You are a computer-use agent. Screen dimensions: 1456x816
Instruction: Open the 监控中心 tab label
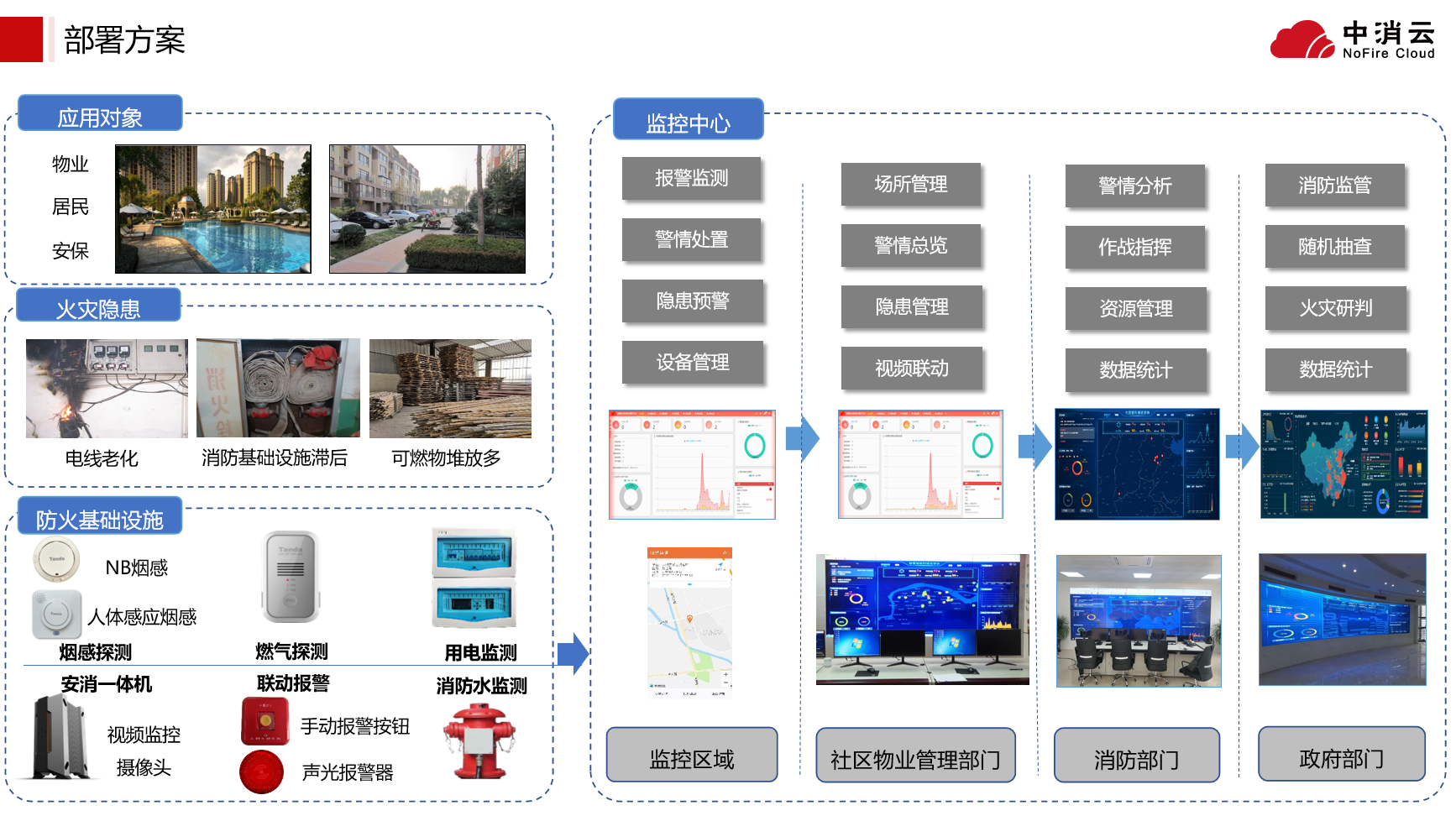coord(688,121)
